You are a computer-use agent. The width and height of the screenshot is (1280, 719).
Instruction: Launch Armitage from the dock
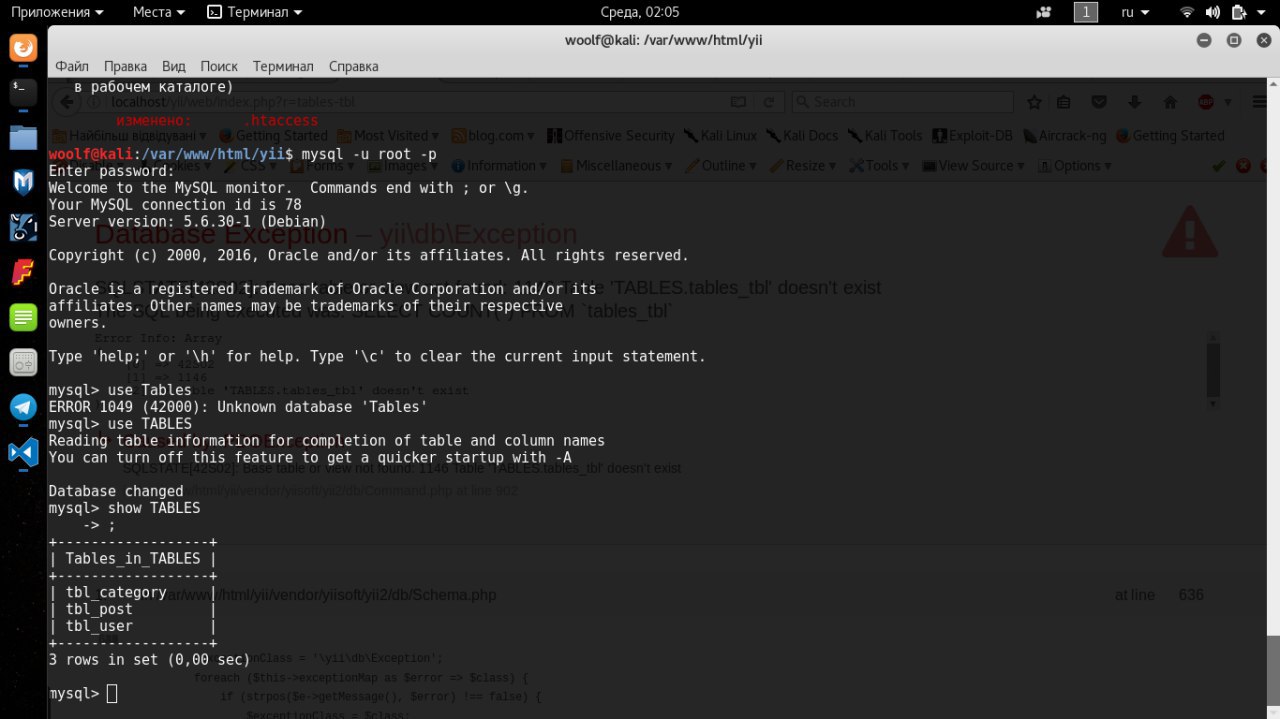coord(23,227)
